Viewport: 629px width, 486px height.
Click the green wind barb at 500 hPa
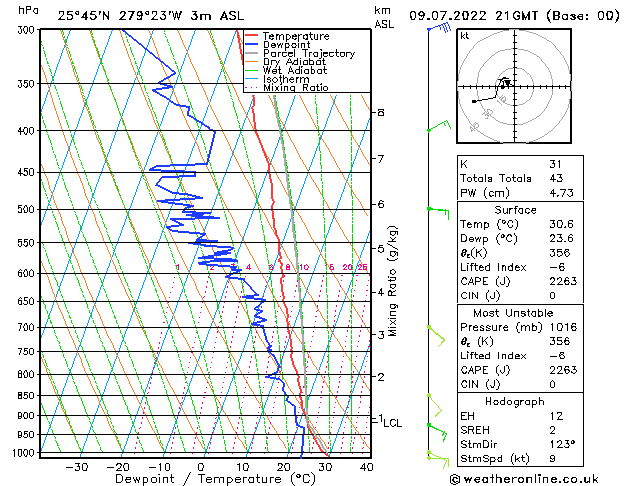(x=438, y=213)
